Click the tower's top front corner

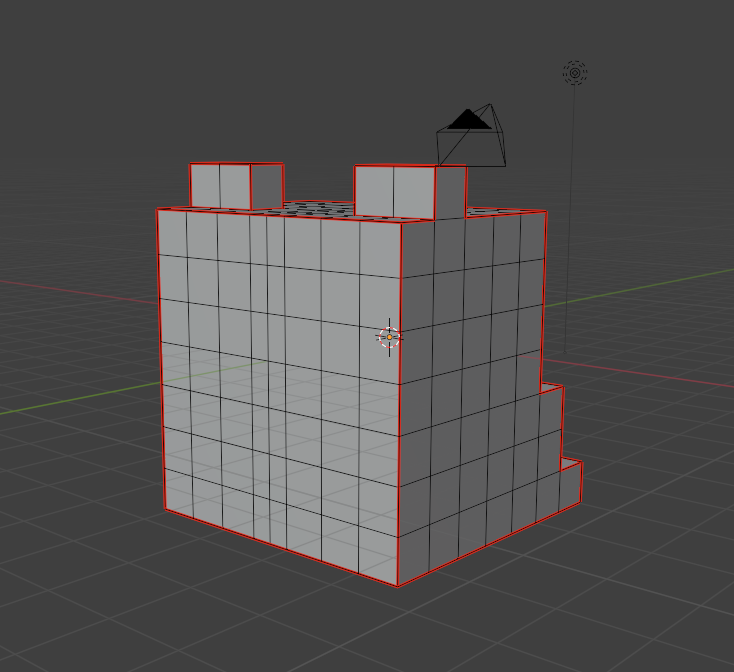[400, 222]
